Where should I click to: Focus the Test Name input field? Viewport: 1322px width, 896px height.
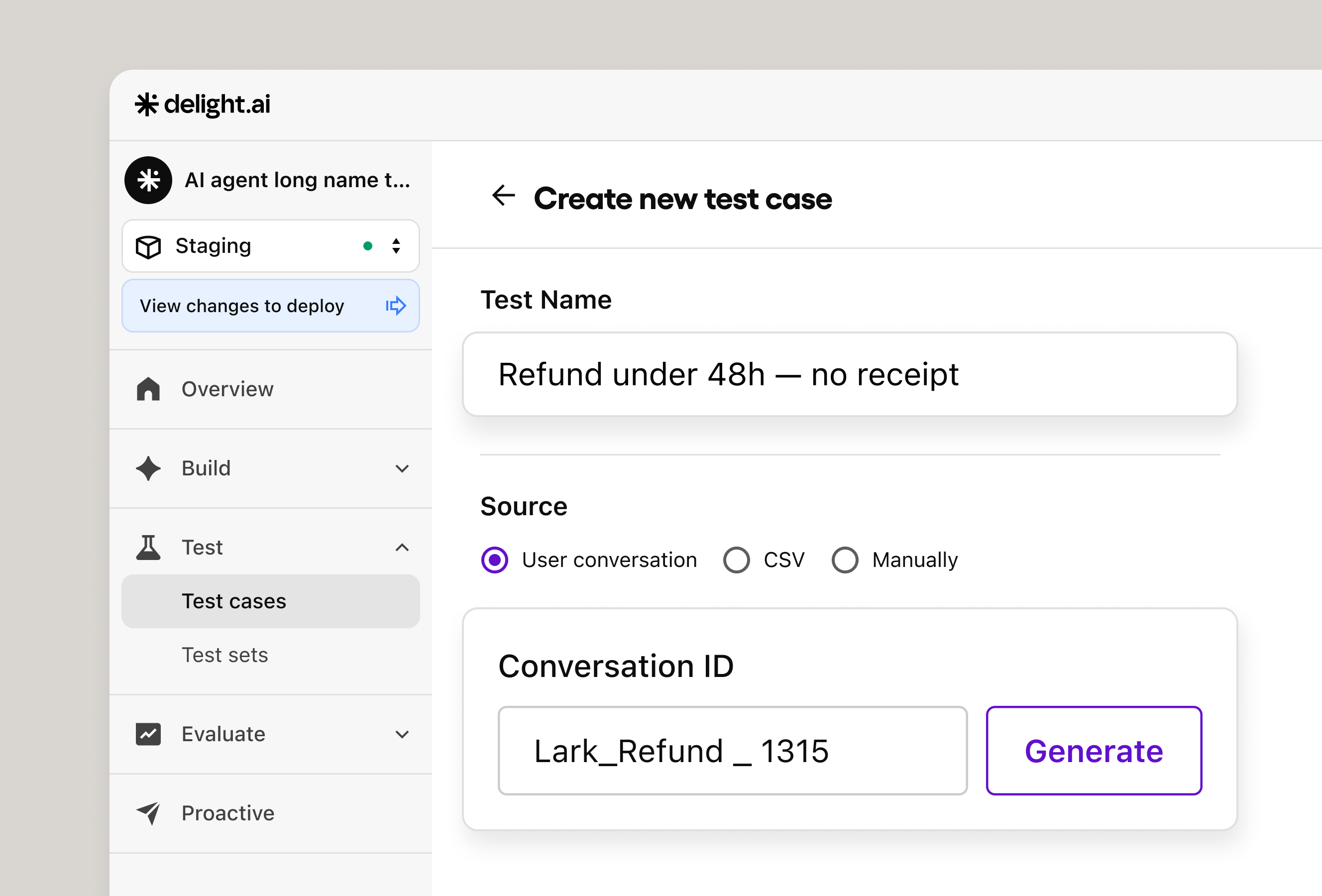tap(850, 374)
